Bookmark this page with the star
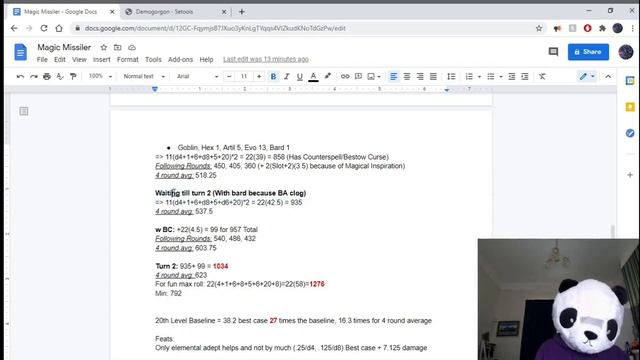This screenshot has height=360, width=640. click(539, 28)
